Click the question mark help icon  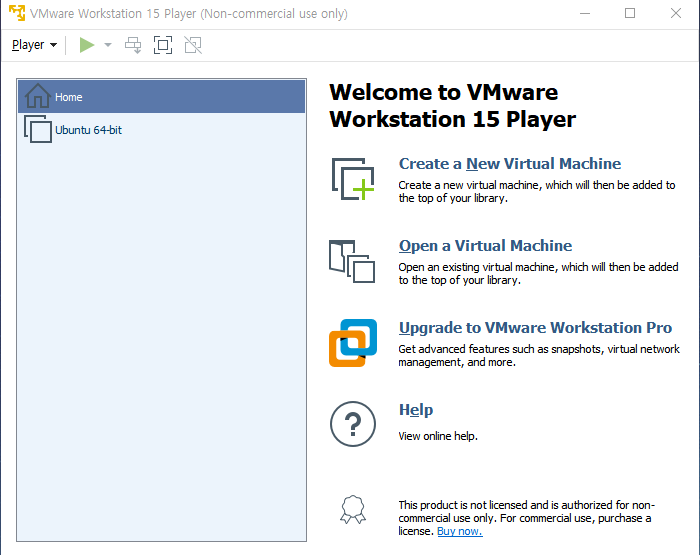point(353,424)
